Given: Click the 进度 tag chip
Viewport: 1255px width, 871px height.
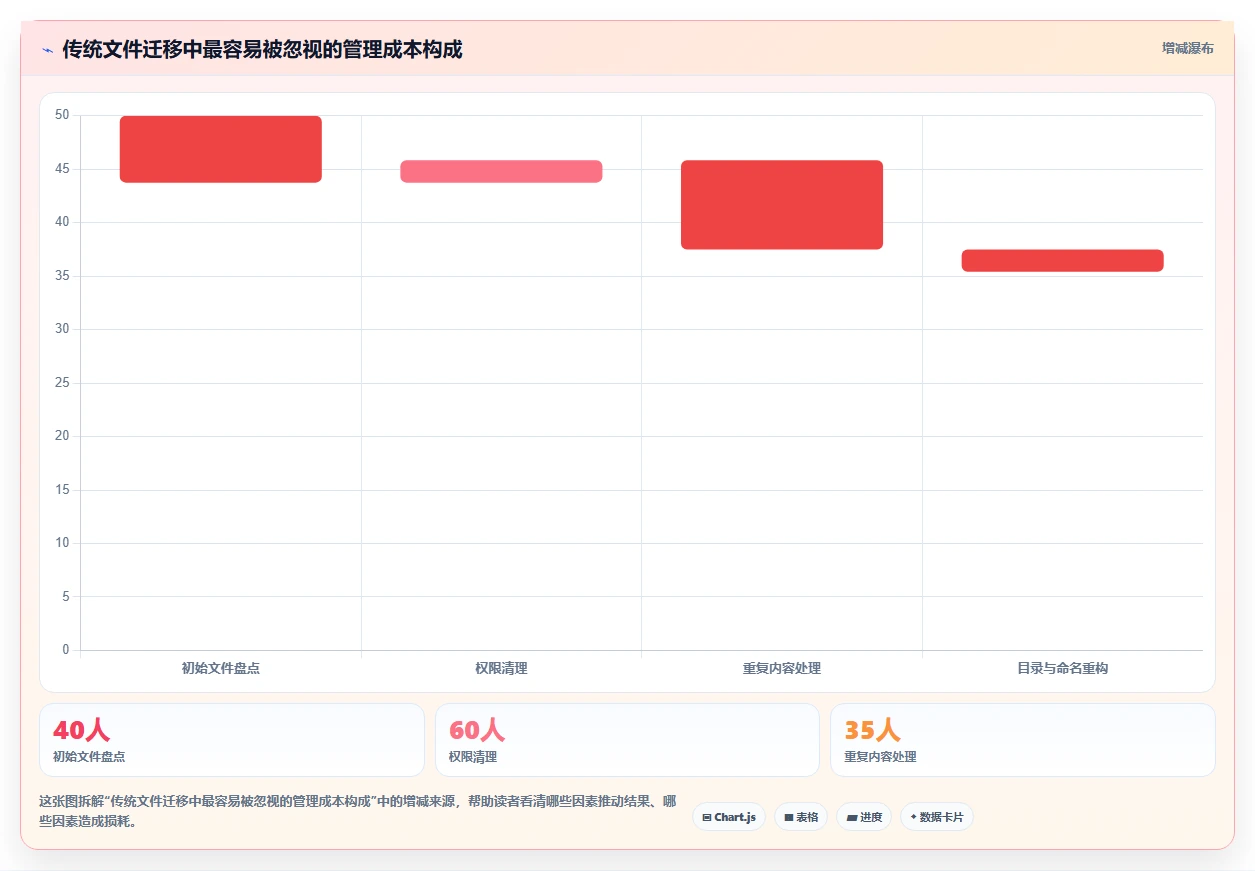Looking at the screenshot, I should click(x=864, y=817).
